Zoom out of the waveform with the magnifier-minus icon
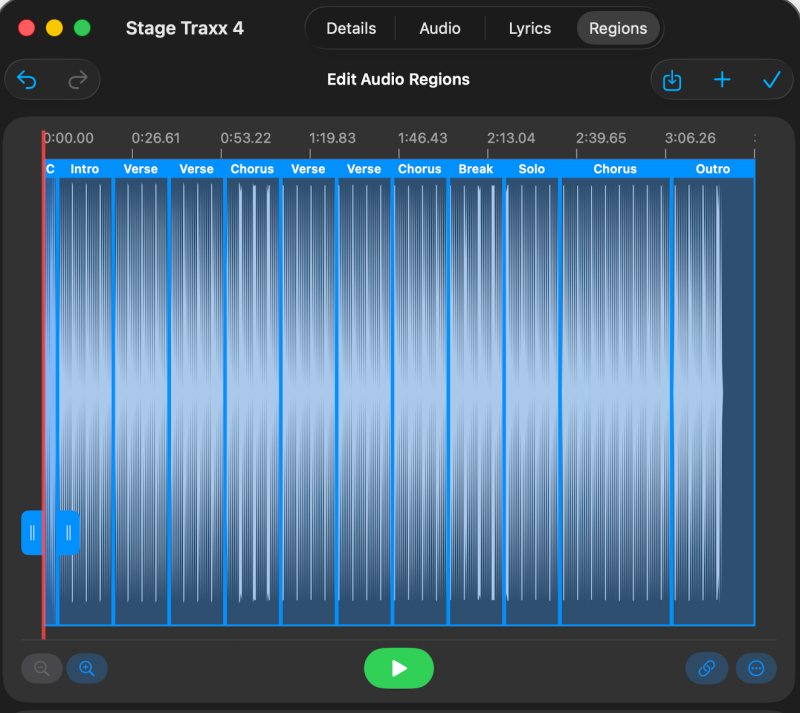This screenshot has width=800, height=713. click(x=42, y=668)
